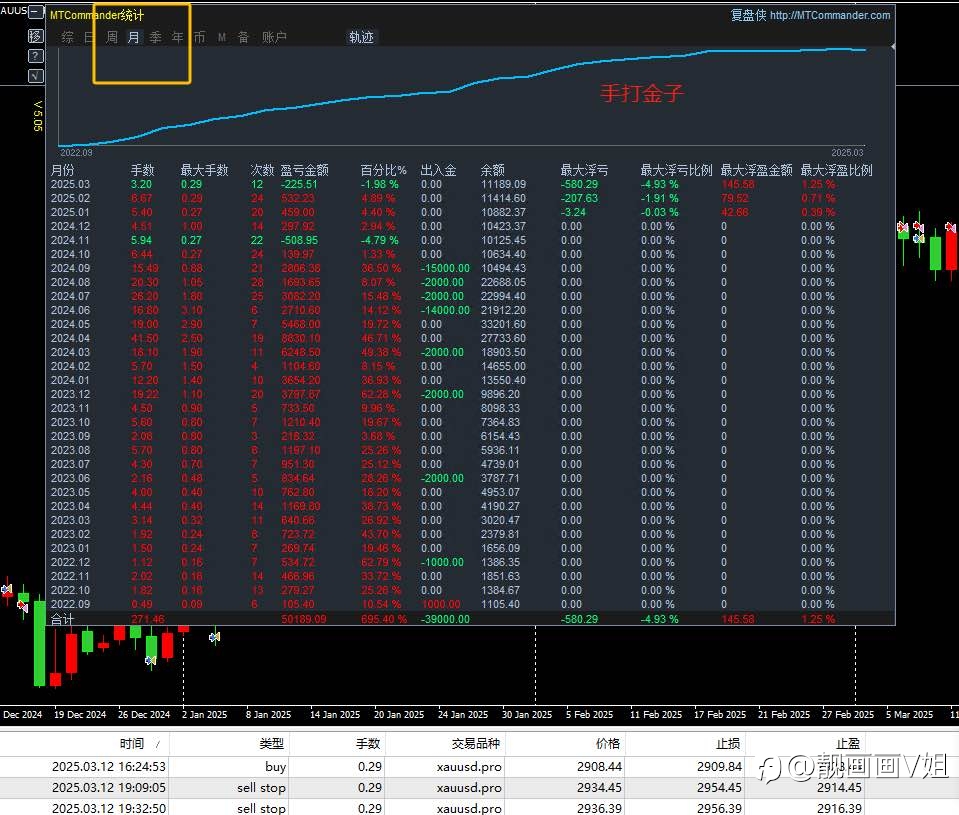This screenshot has width=959, height=815.
Task: Open the 币 symbol tab
Action: tap(199, 37)
